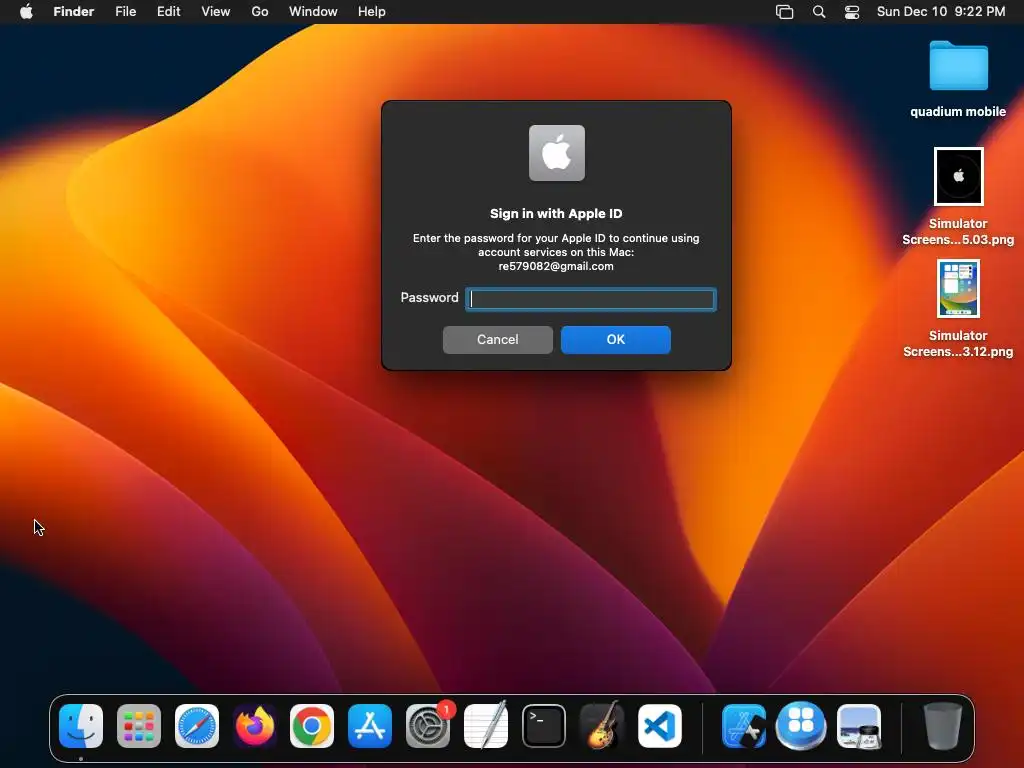Viewport: 1024px width, 768px height.
Task: Open Control Center in menu bar
Action: tap(852, 12)
